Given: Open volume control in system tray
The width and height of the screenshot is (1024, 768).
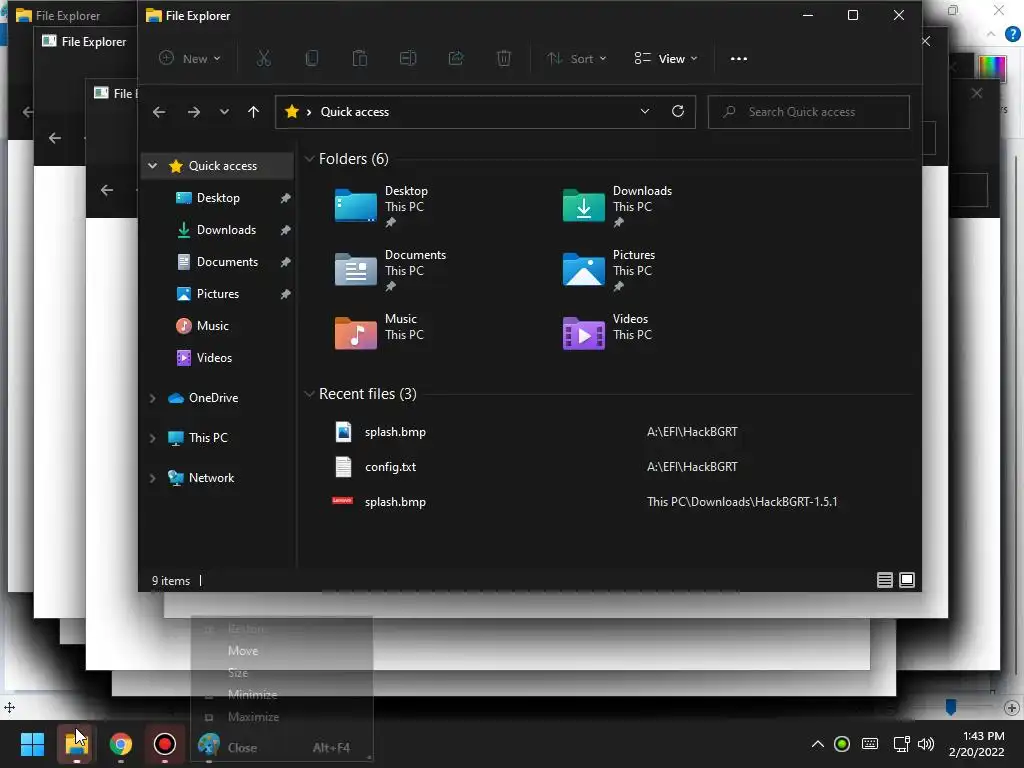Looking at the screenshot, I should click(x=925, y=744).
